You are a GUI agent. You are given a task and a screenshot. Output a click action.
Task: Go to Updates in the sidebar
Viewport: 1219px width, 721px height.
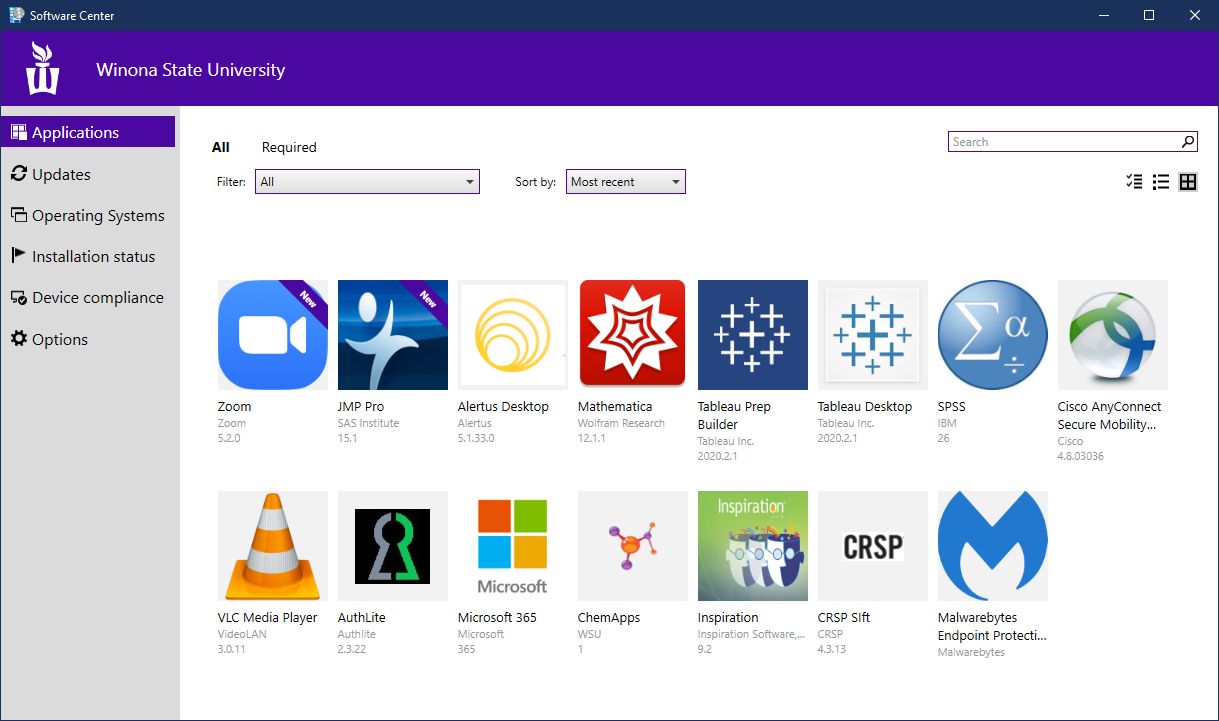click(61, 174)
